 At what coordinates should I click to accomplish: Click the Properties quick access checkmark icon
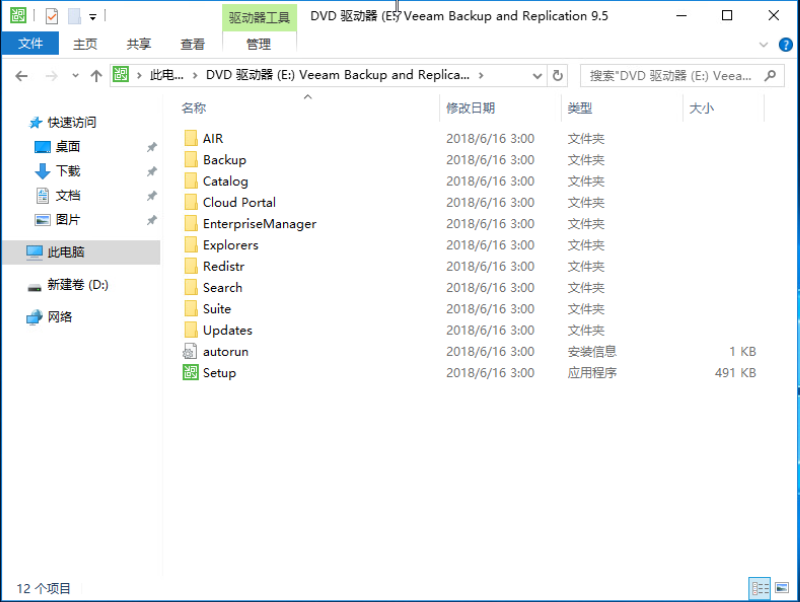pos(52,16)
